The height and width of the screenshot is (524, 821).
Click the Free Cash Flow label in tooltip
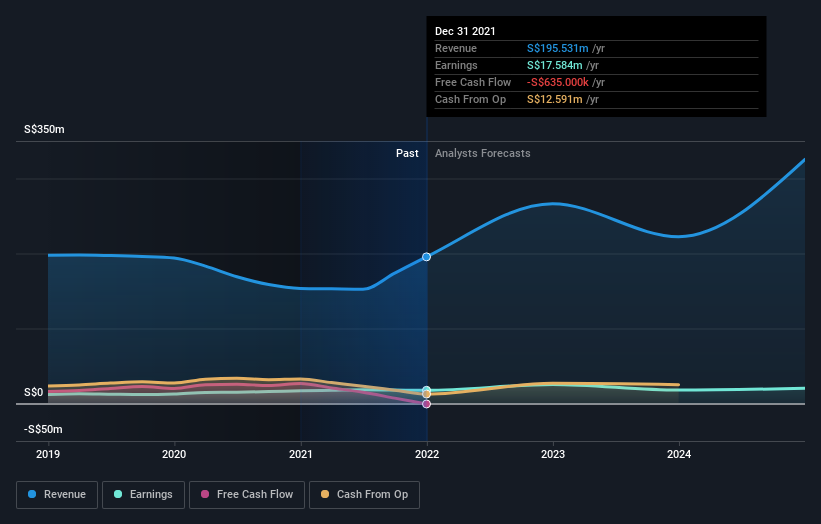coord(473,82)
